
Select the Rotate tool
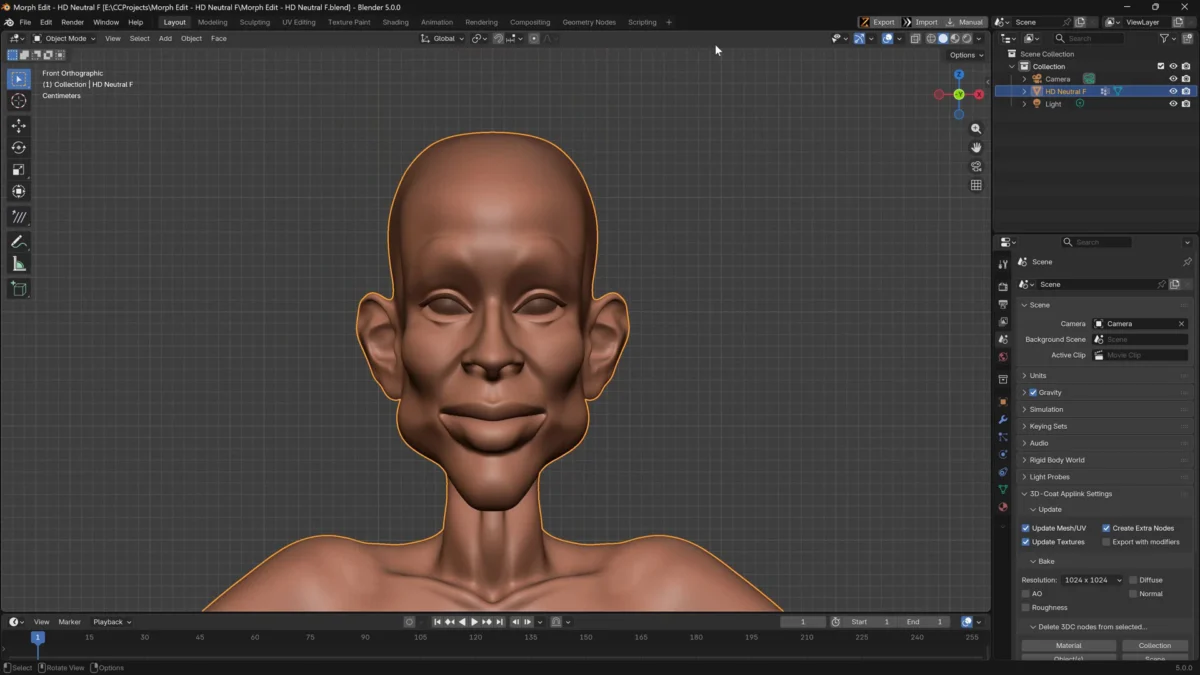19,147
